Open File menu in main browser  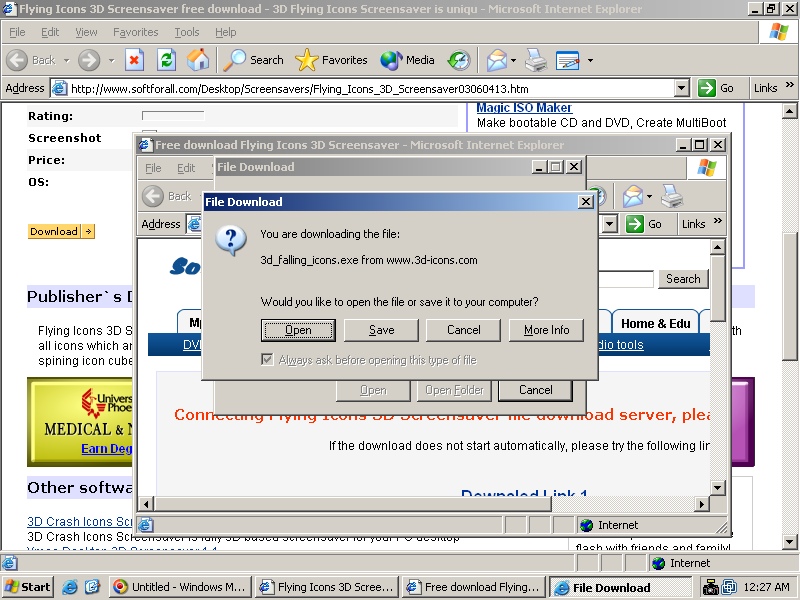click(17, 32)
